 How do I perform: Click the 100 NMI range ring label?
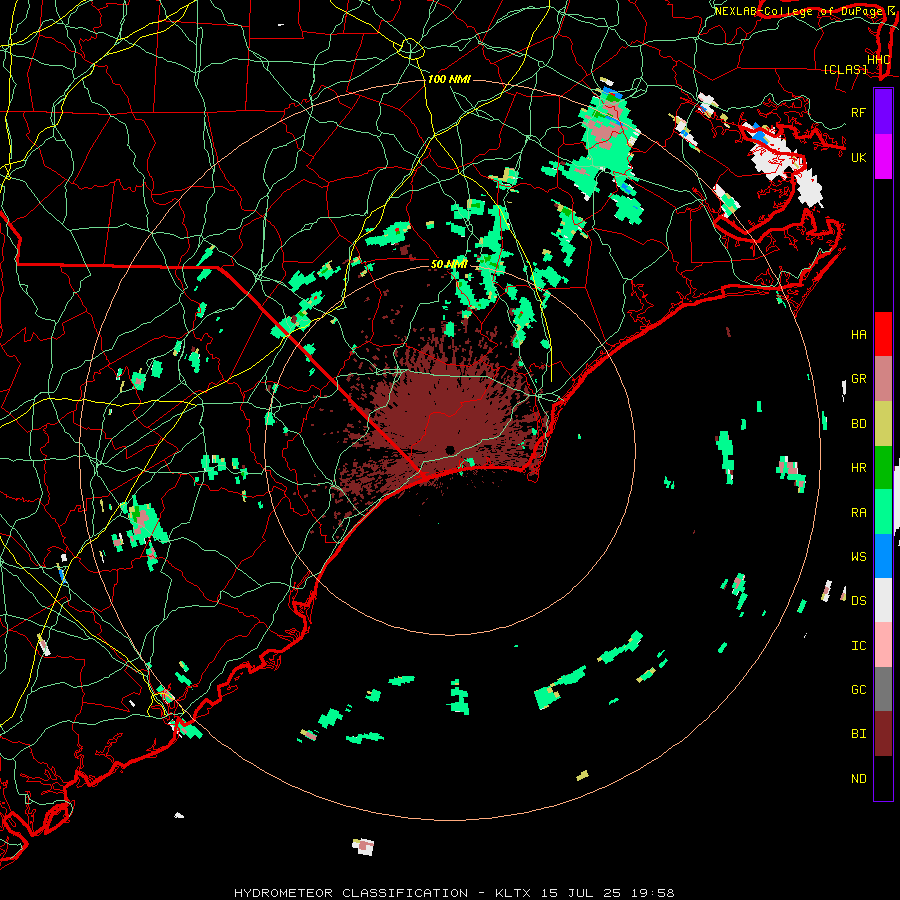pos(449,79)
